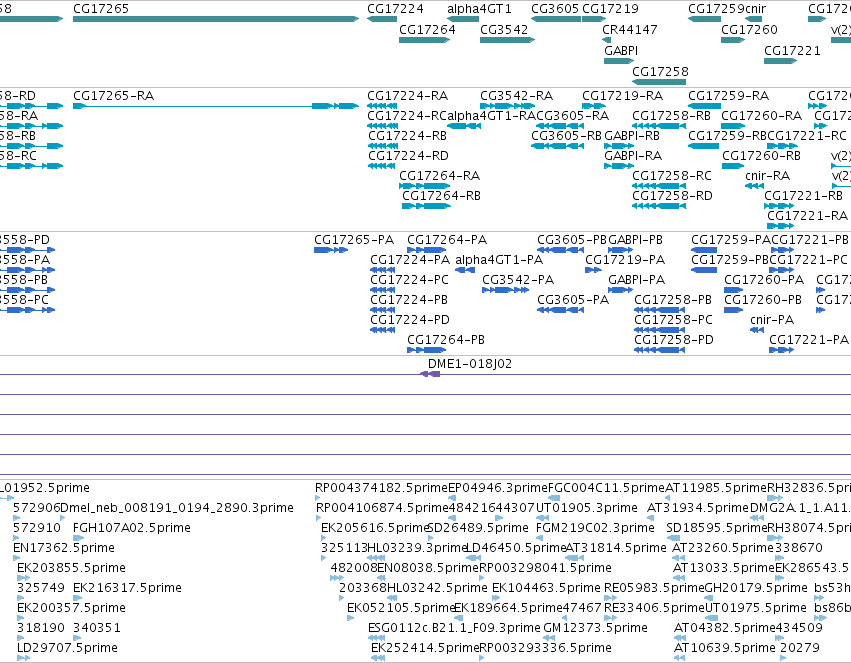Select the DME1-018J02 feature label
The width and height of the screenshot is (851, 663).
pos(470,364)
